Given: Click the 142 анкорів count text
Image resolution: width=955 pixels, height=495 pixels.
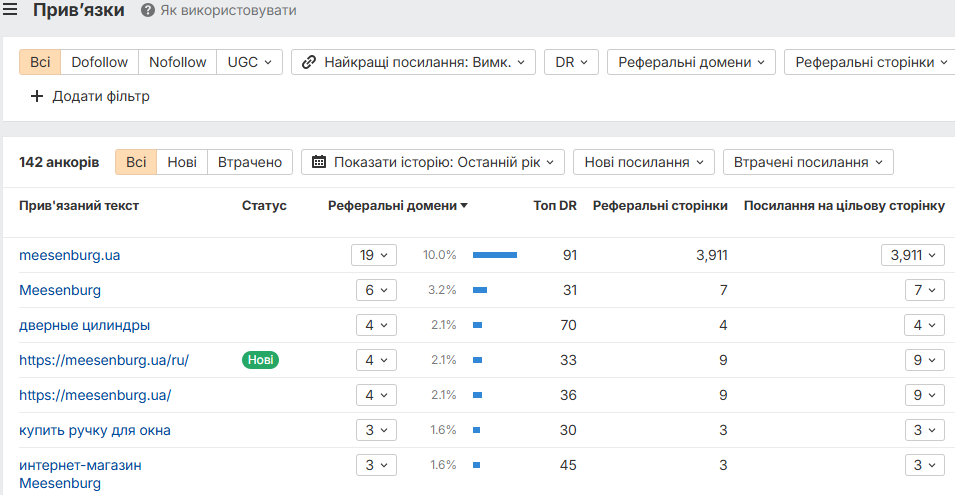Looking at the screenshot, I should 59,162.
